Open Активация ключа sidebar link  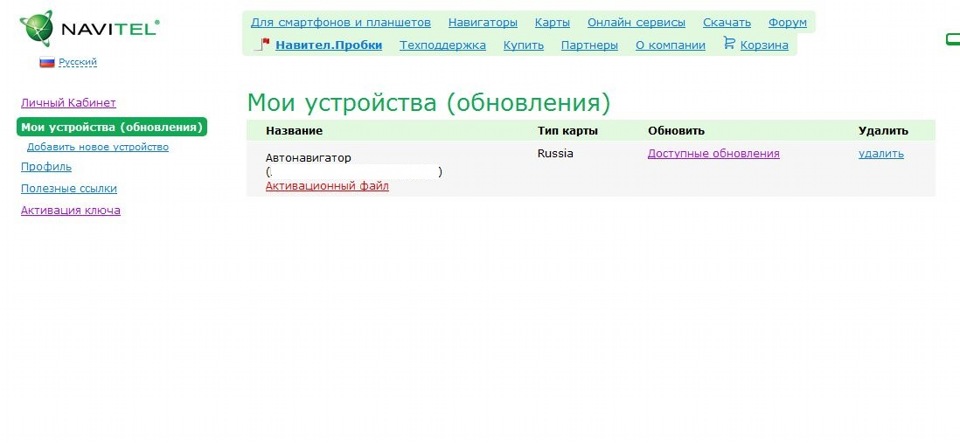71,210
